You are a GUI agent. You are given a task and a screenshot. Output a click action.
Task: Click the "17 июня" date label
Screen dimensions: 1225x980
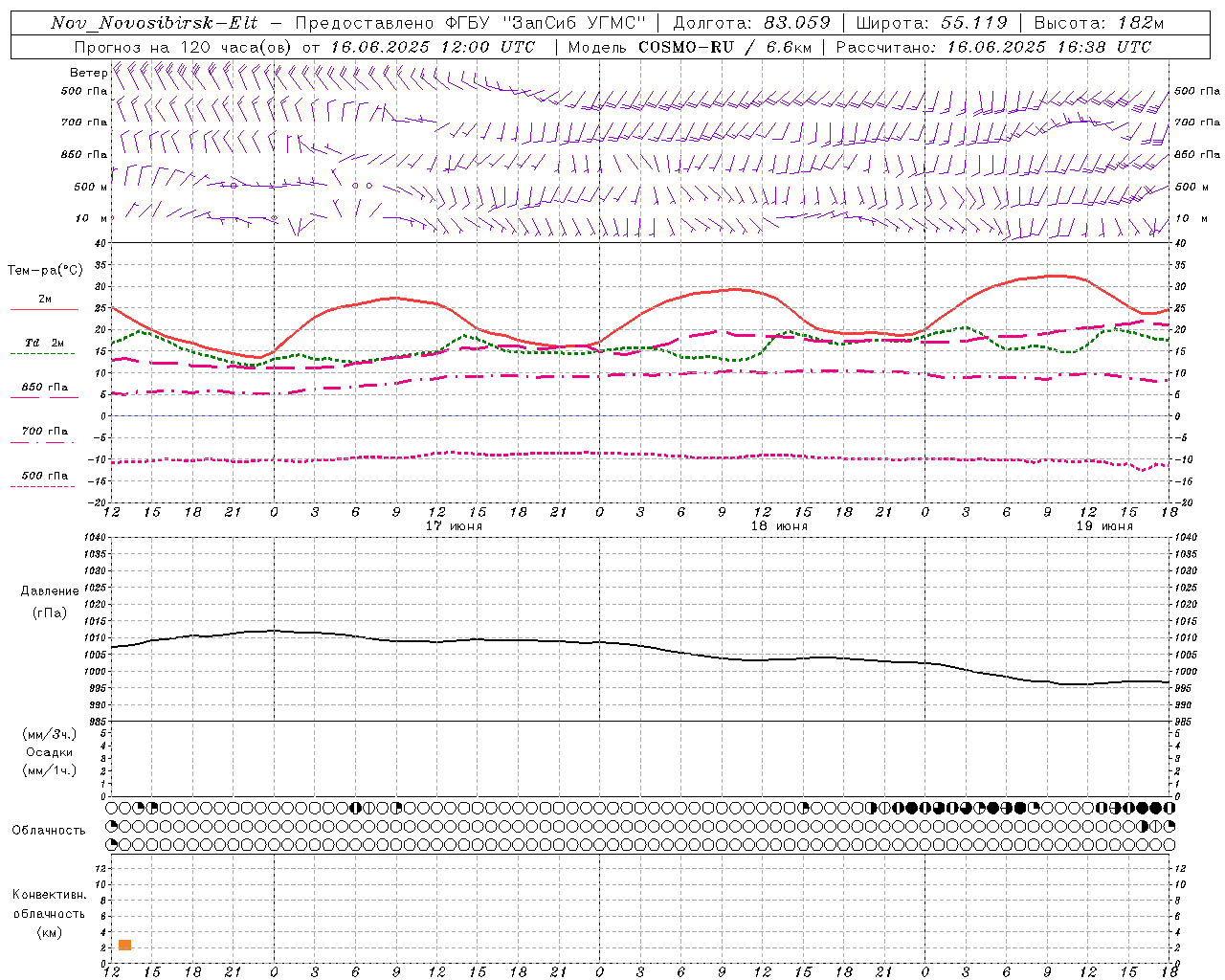click(x=455, y=526)
